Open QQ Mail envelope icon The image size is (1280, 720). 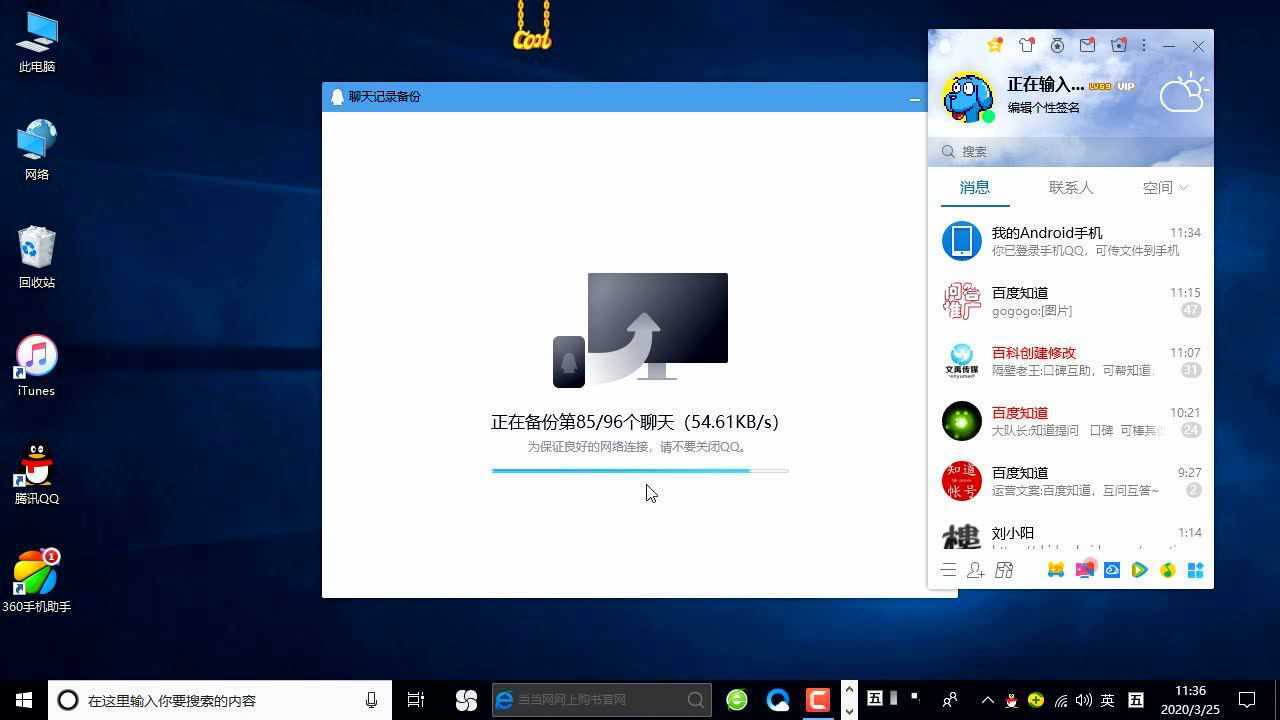[x=1087, y=45]
